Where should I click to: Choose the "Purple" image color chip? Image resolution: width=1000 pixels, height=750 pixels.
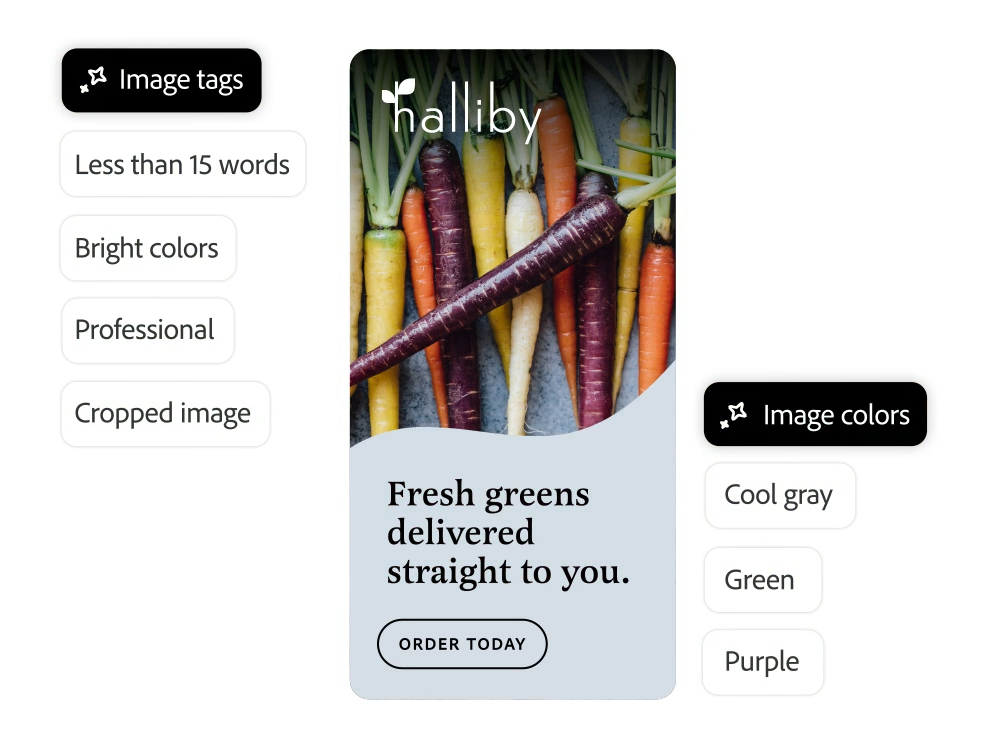pos(762,662)
